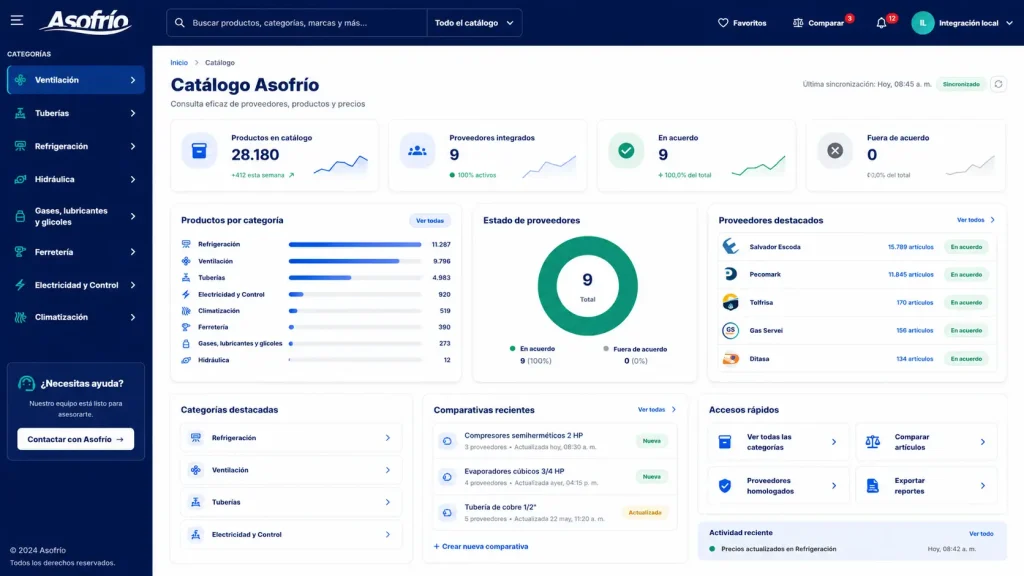
Task: Click the Compresores semiherméticos comparison icon
Action: [447, 441]
